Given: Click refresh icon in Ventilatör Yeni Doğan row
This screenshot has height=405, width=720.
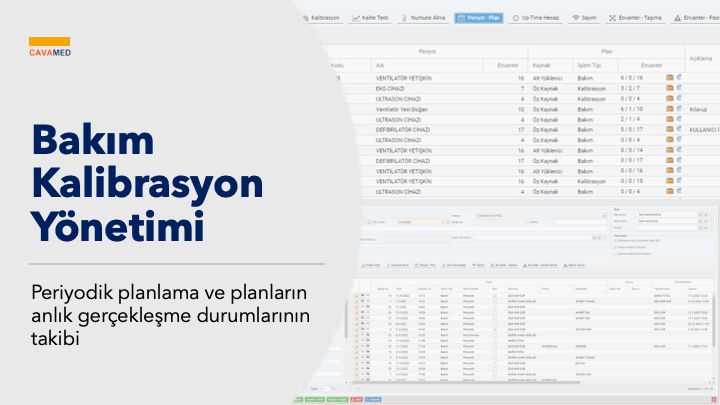Looking at the screenshot, I should (680, 108).
